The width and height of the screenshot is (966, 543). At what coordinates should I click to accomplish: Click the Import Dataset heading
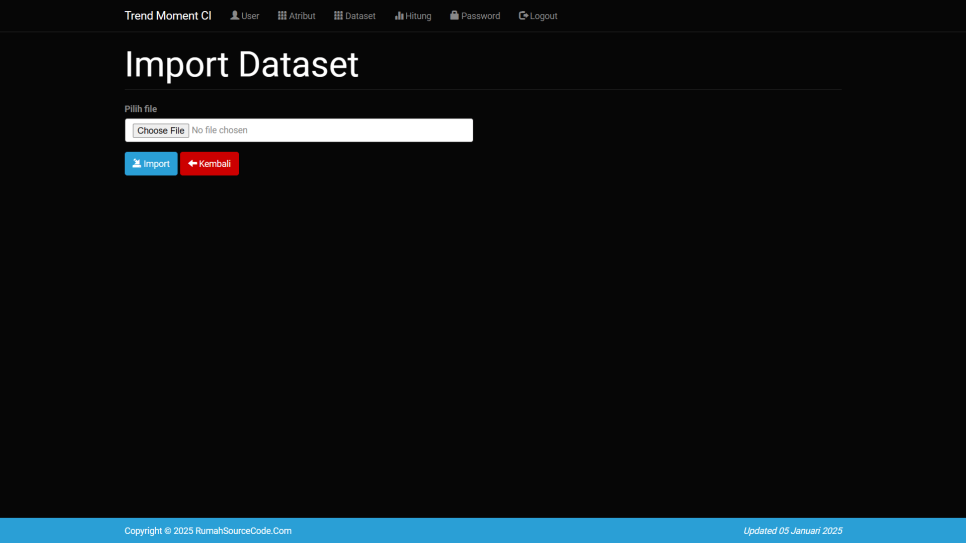click(242, 64)
